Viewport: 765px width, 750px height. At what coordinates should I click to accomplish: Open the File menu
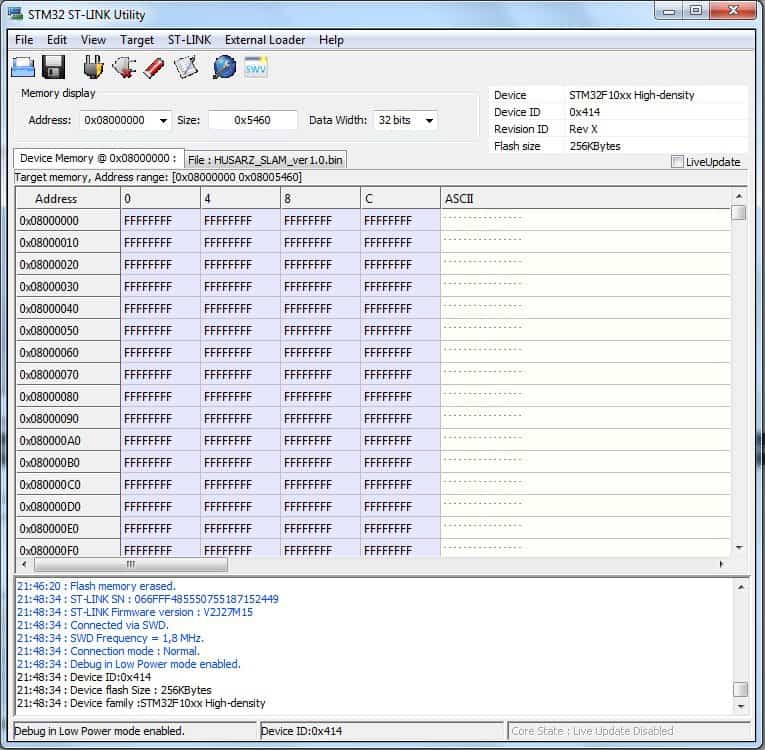click(x=24, y=40)
